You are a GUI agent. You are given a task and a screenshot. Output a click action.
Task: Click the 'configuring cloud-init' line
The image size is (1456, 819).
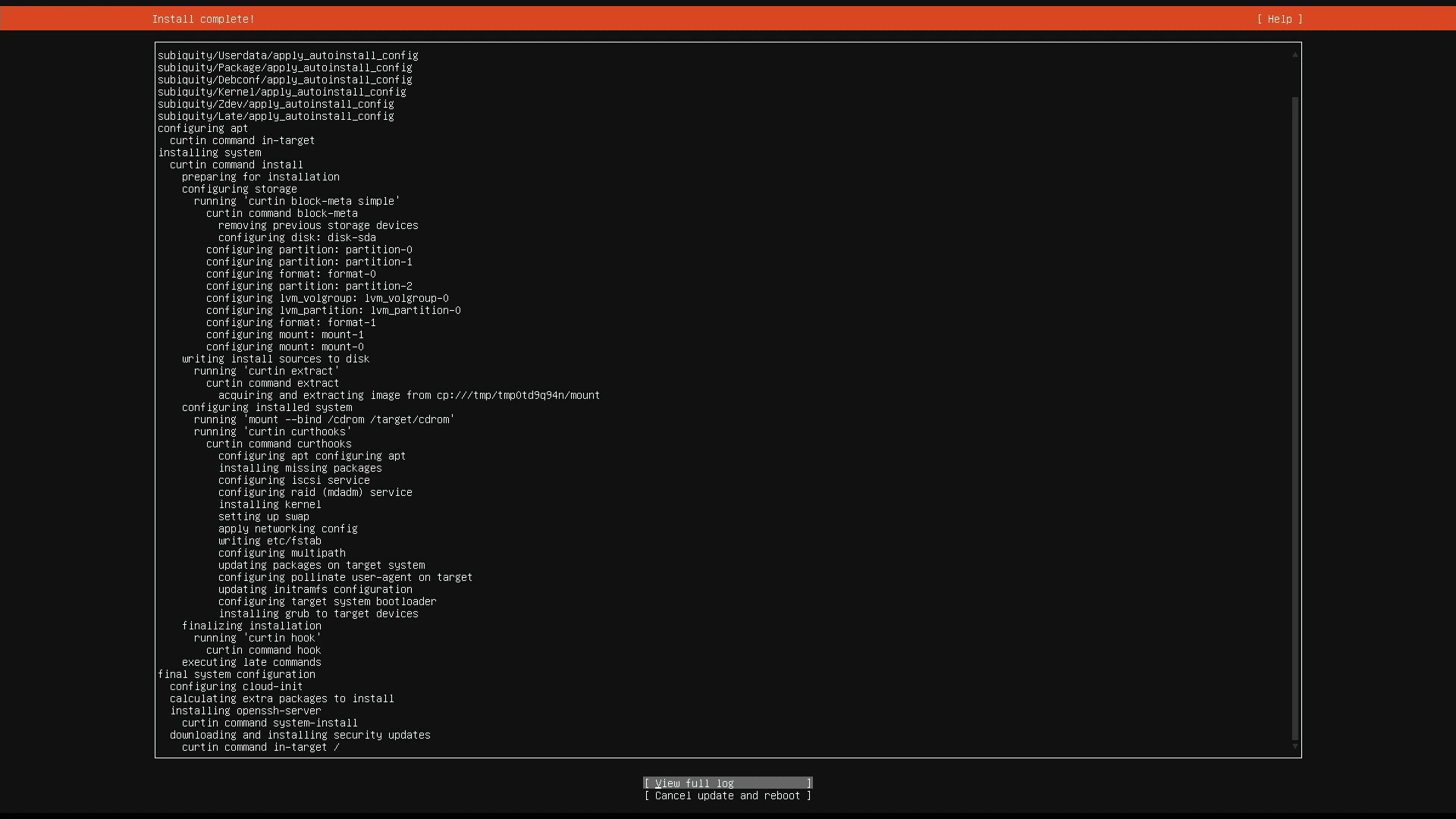click(236, 686)
